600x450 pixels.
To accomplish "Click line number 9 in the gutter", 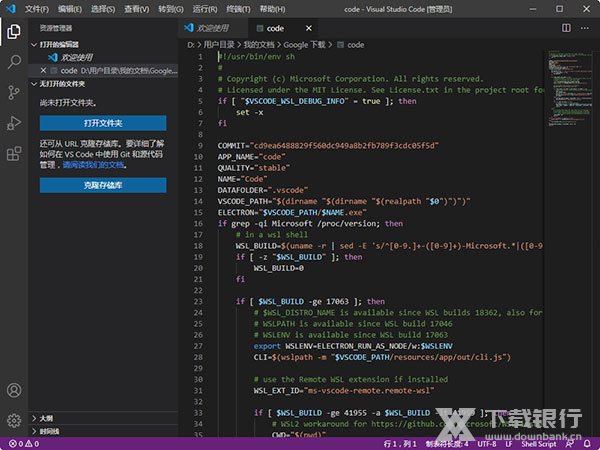I will point(200,145).
